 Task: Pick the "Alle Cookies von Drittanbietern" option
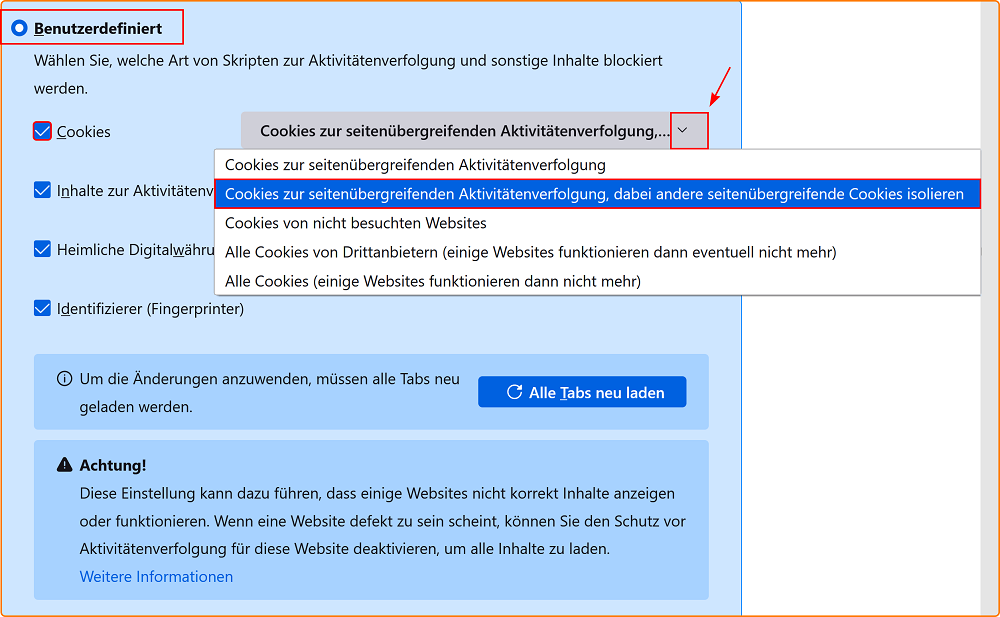[510, 251]
